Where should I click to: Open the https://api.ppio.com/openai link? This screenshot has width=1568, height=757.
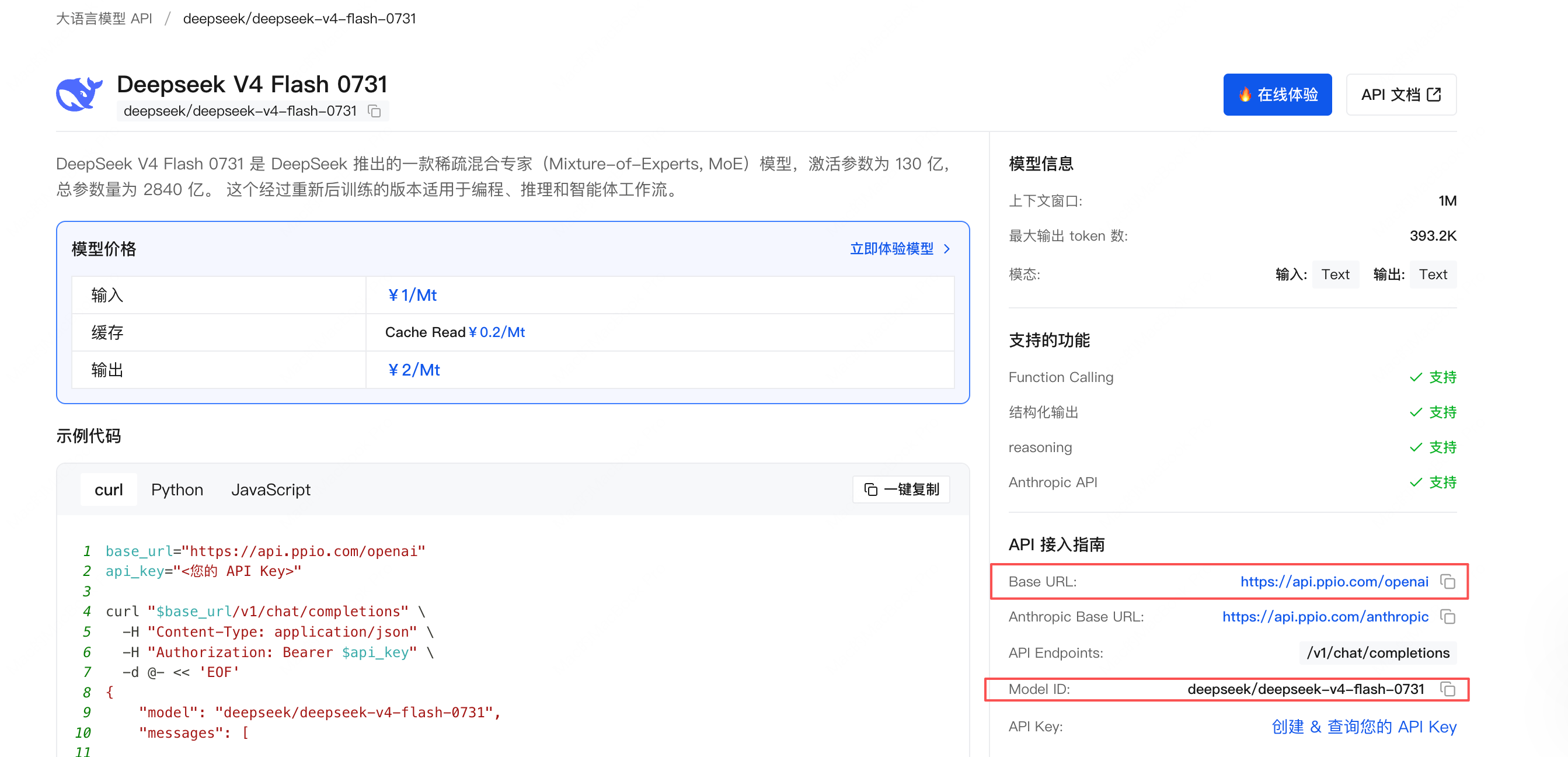coord(1334,582)
